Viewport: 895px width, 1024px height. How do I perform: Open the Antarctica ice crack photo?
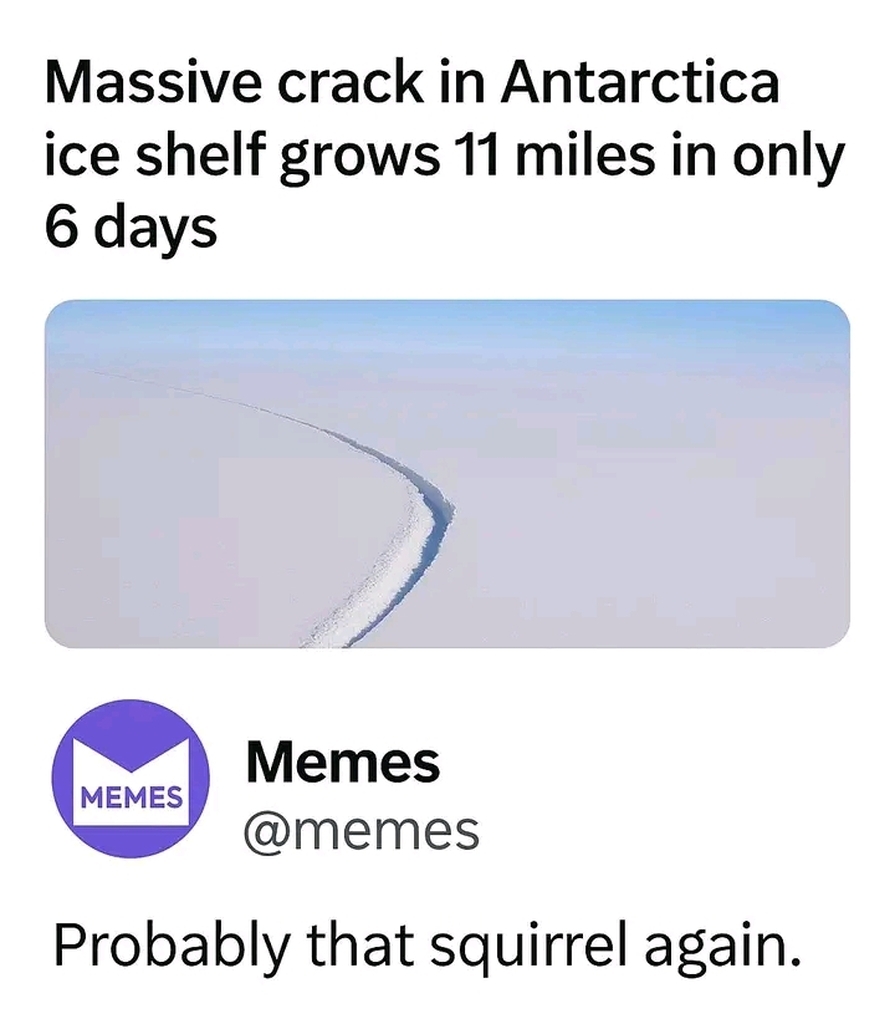(447, 474)
